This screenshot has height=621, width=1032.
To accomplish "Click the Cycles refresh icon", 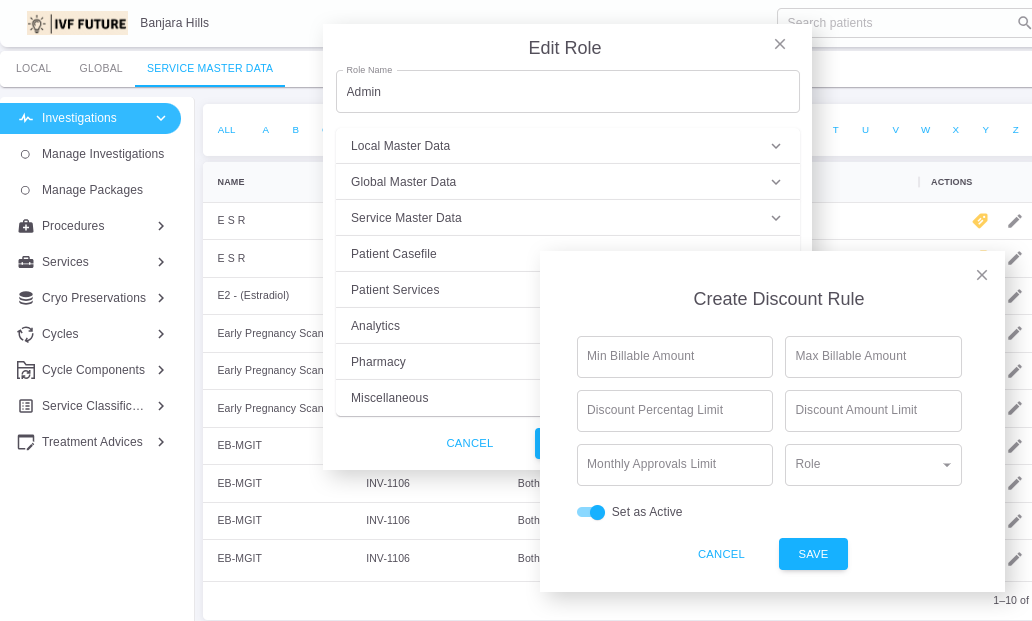I will tap(26, 334).
